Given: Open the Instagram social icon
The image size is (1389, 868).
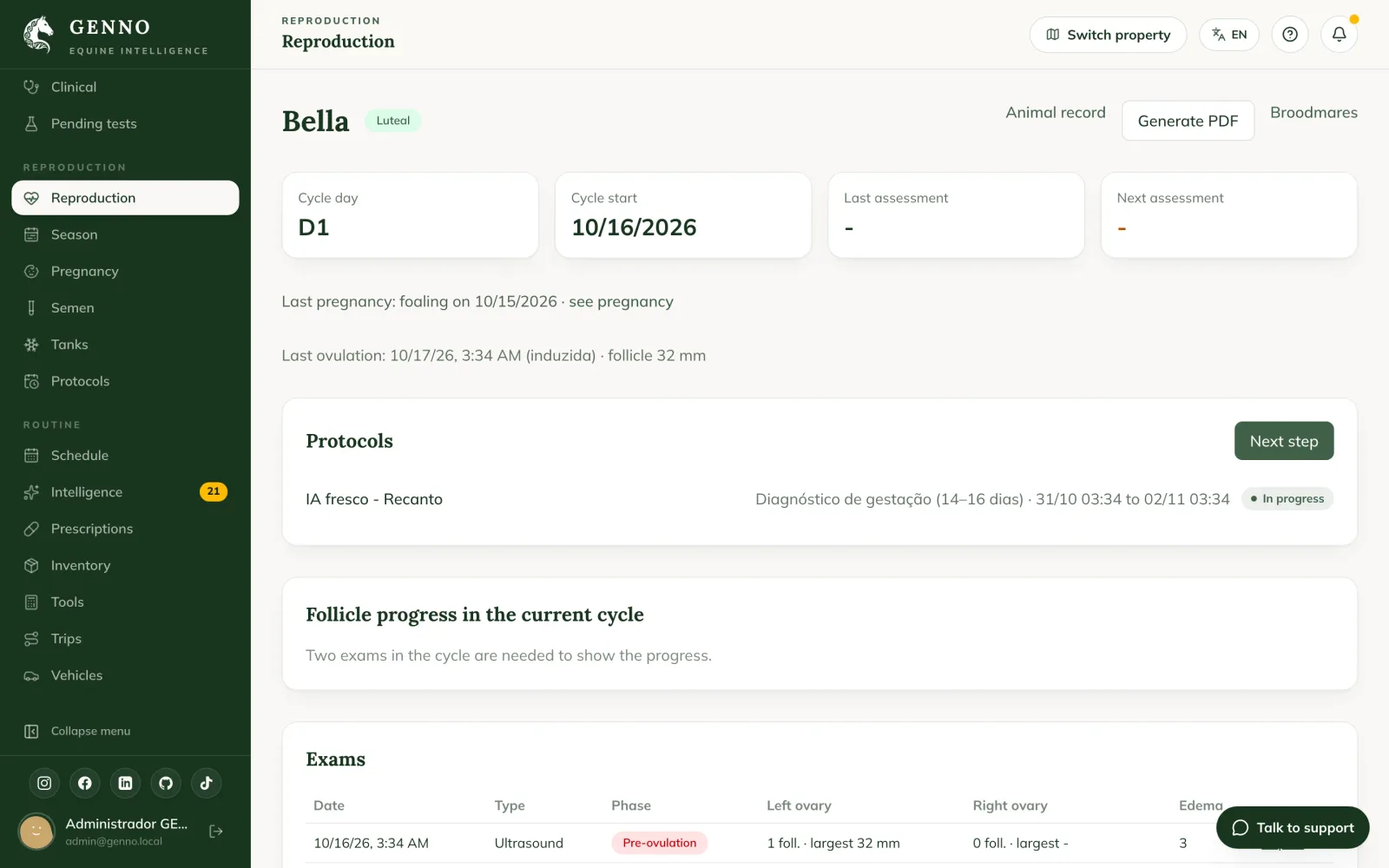Looking at the screenshot, I should coord(44,783).
